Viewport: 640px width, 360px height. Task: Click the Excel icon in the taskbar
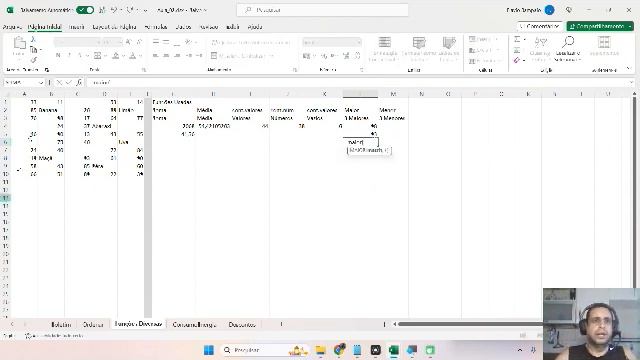click(x=393, y=350)
